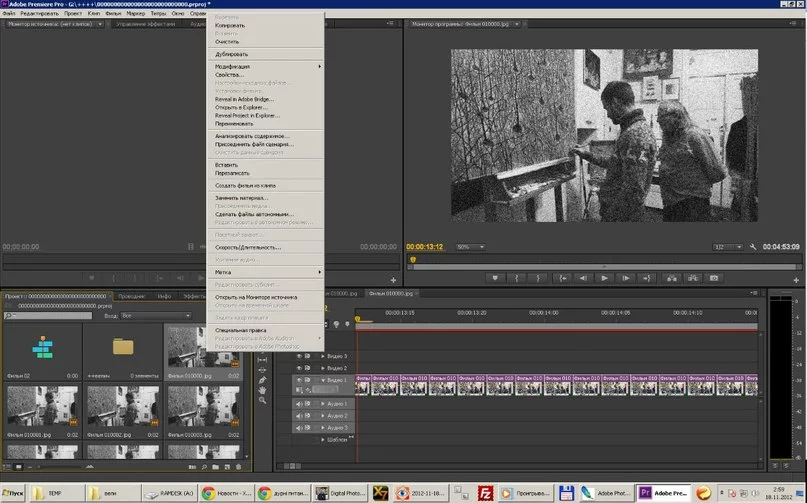Image resolution: width=807 pixels, height=503 pixels.
Task: Click the Delete trash icon in project panel
Action: 238,467
